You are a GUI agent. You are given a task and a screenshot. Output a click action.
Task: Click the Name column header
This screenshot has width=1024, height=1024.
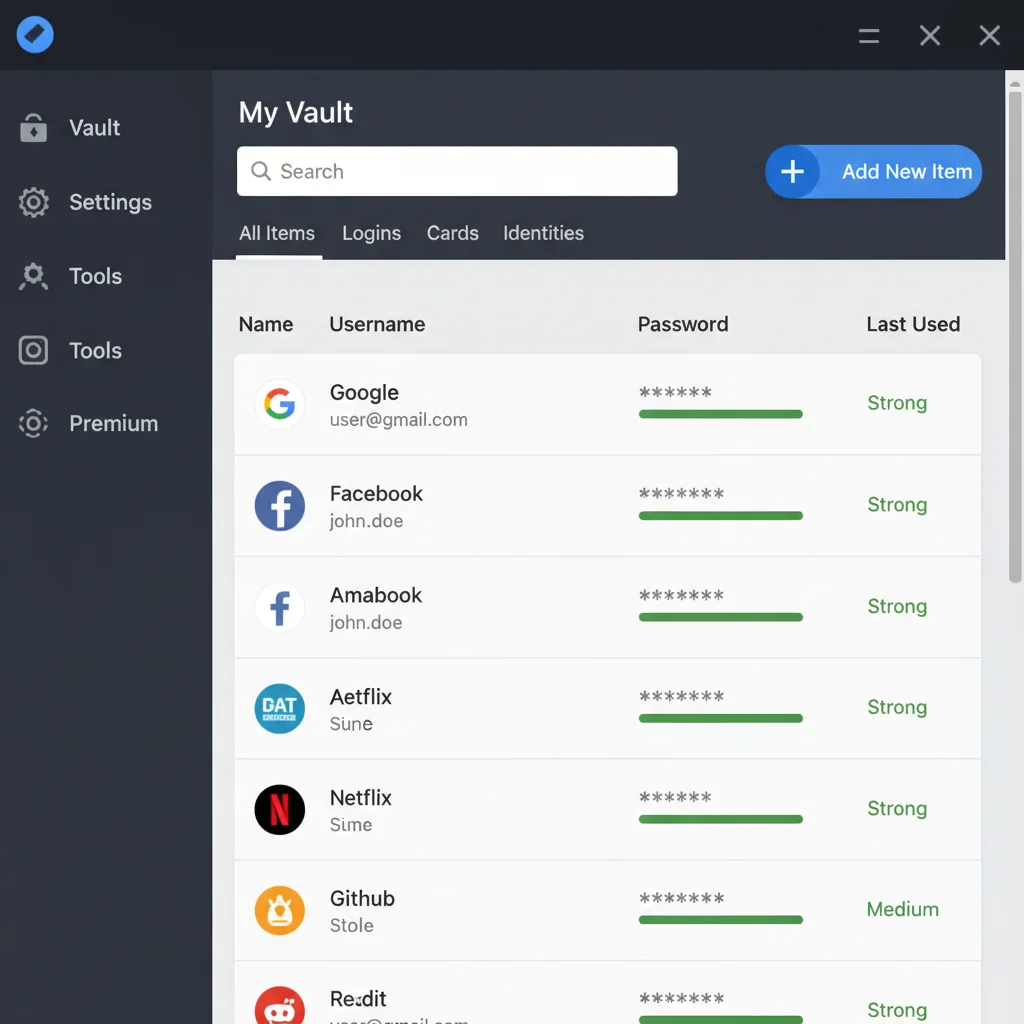click(266, 324)
